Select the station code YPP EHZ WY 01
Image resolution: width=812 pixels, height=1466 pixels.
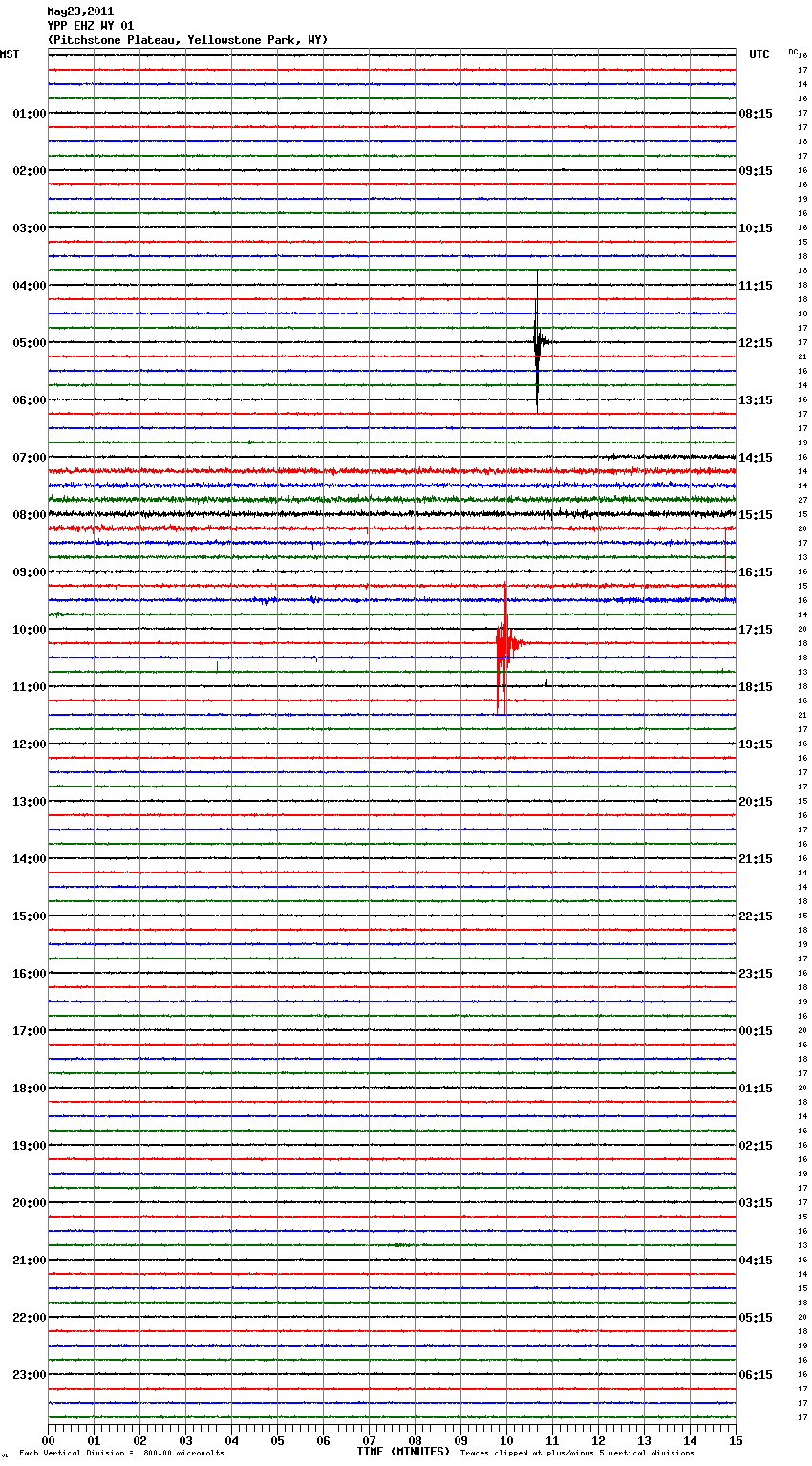91,26
